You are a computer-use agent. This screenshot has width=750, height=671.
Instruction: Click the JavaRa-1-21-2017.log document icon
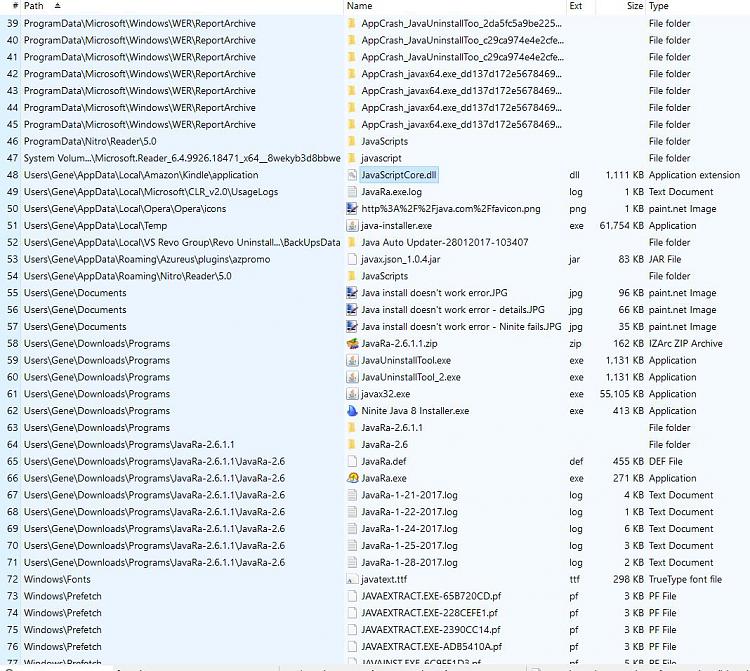[x=352, y=495]
